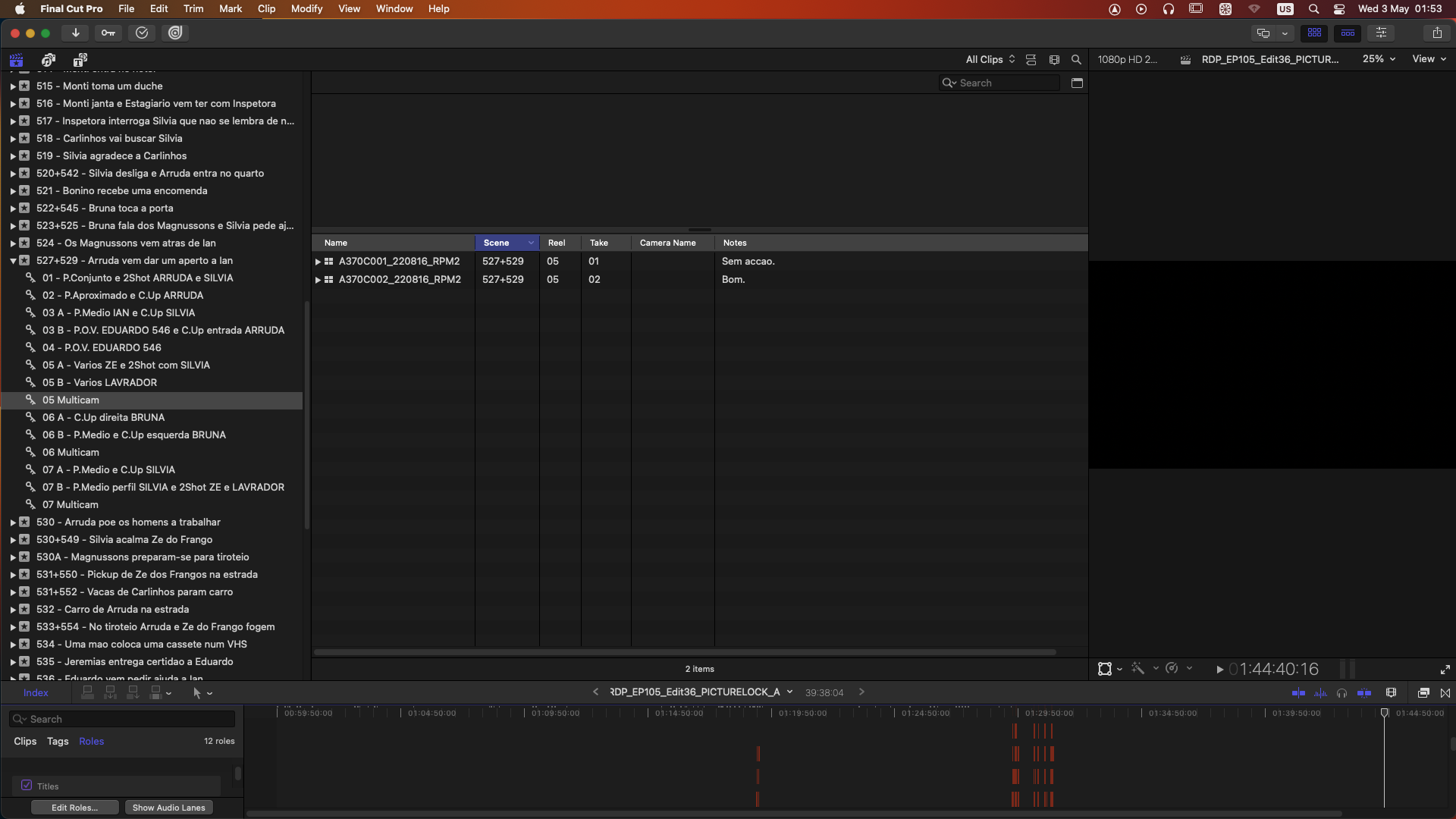
Task: Click the enhancement magic wand icon
Action: [x=1137, y=668]
